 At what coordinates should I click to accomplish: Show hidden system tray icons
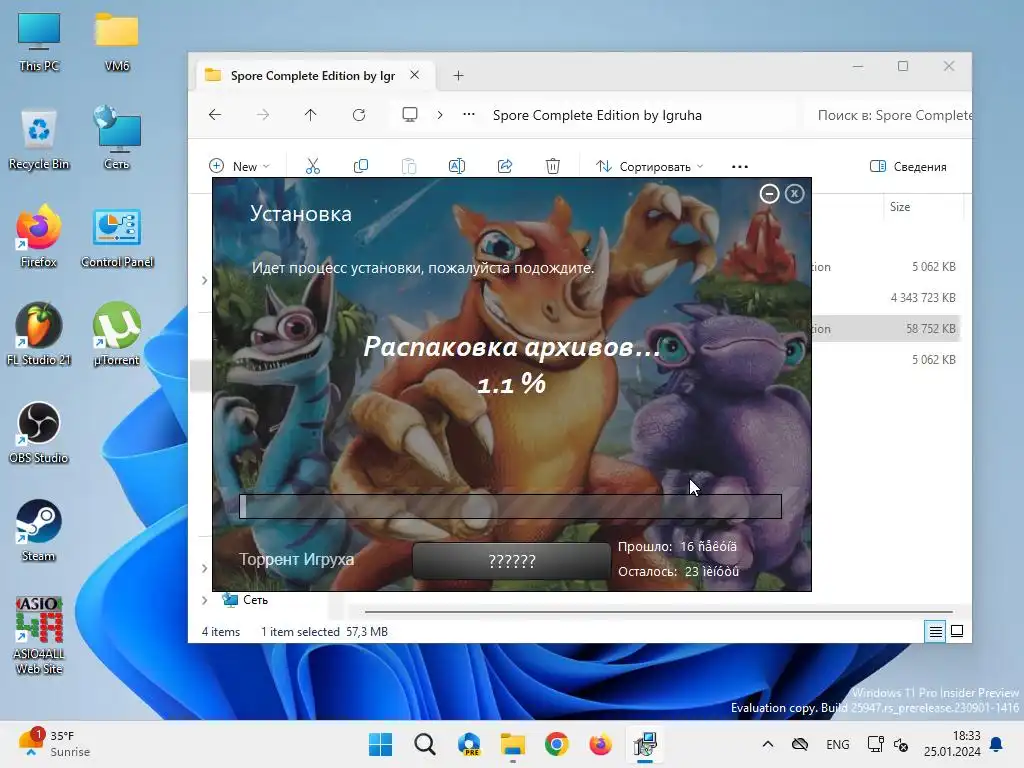pos(768,744)
